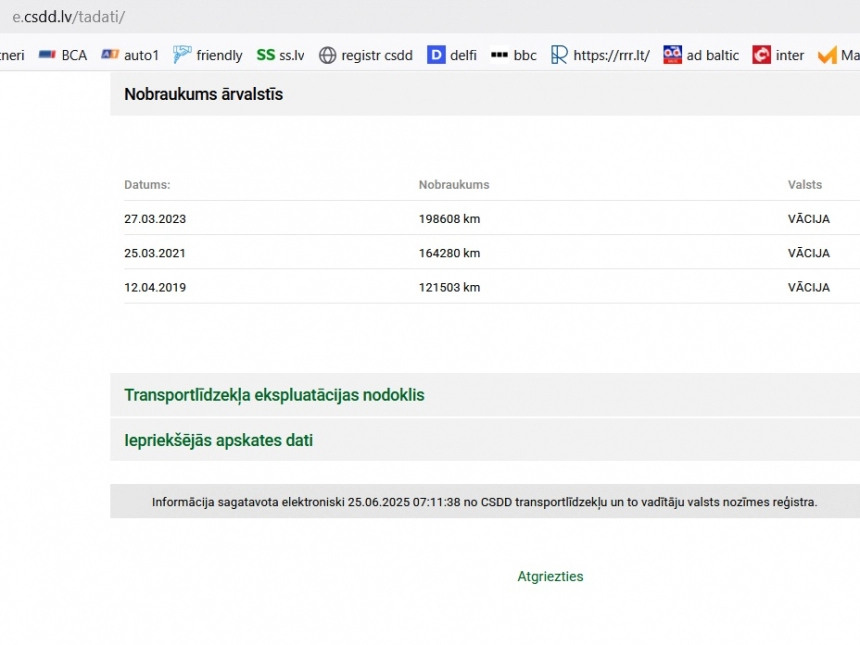Image resolution: width=860 pixels, height=645 pixels.
Task: Open the delfi bookmark
Action: point(452,55)
